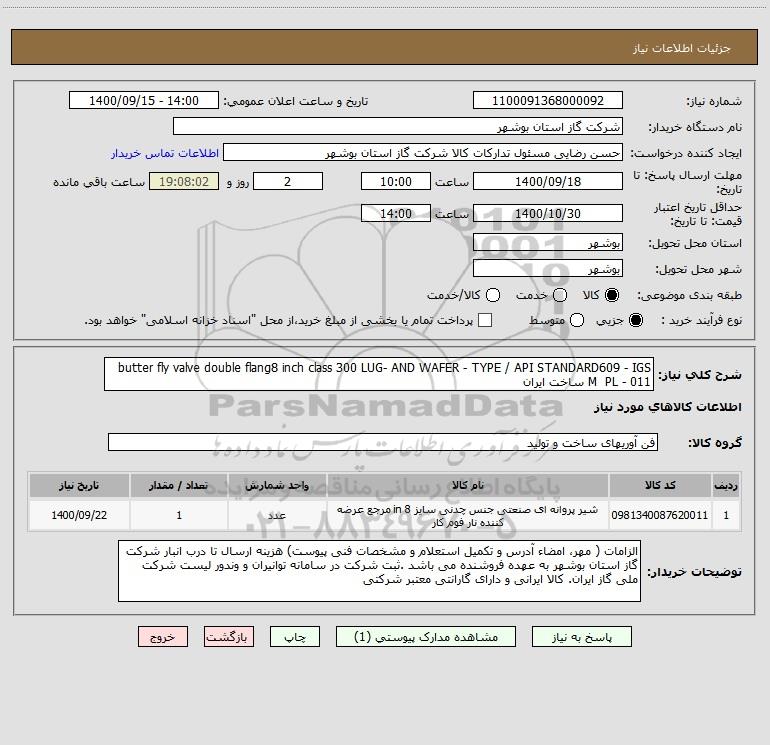Click the تعداد / مقدار column header
This screenshot has height=745, width=770.
point(179,485)
